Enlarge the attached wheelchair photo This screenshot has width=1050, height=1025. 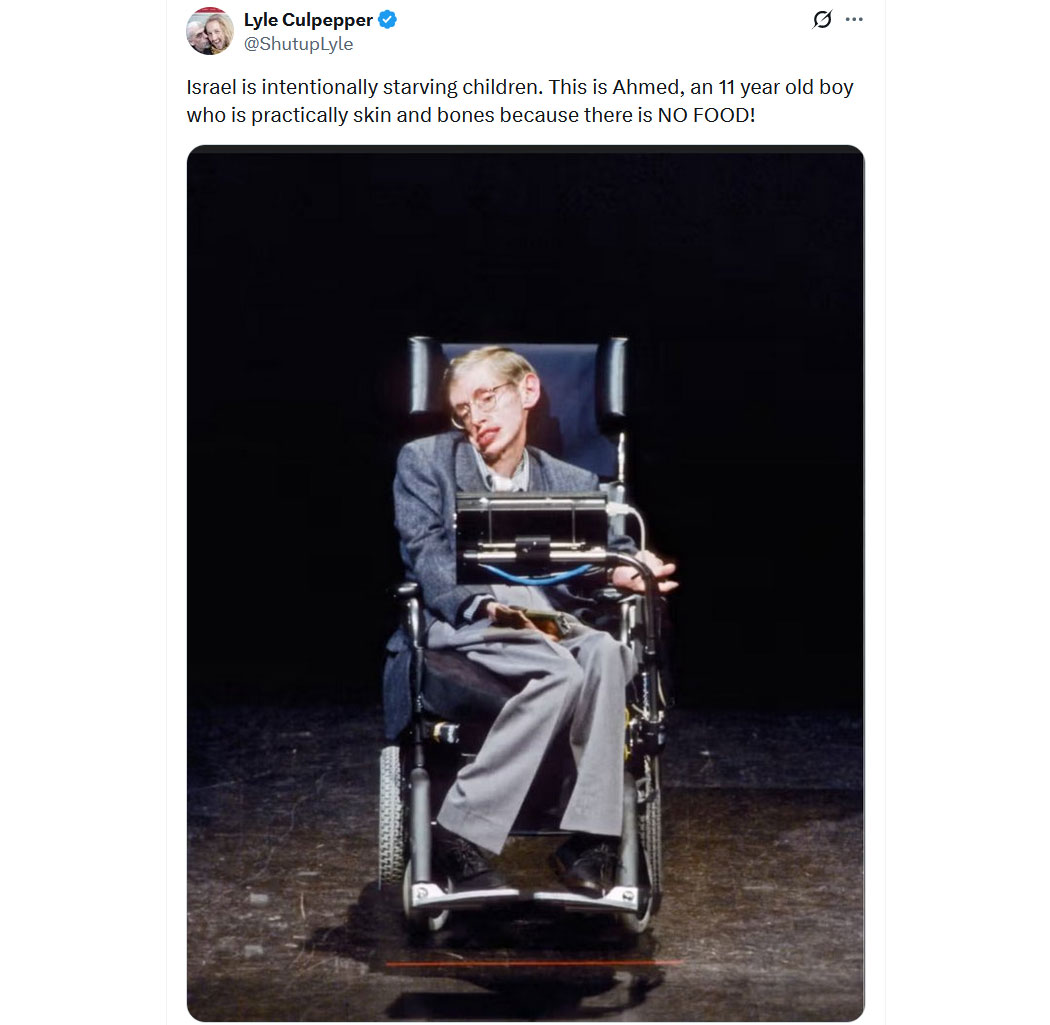coord(526,583)
